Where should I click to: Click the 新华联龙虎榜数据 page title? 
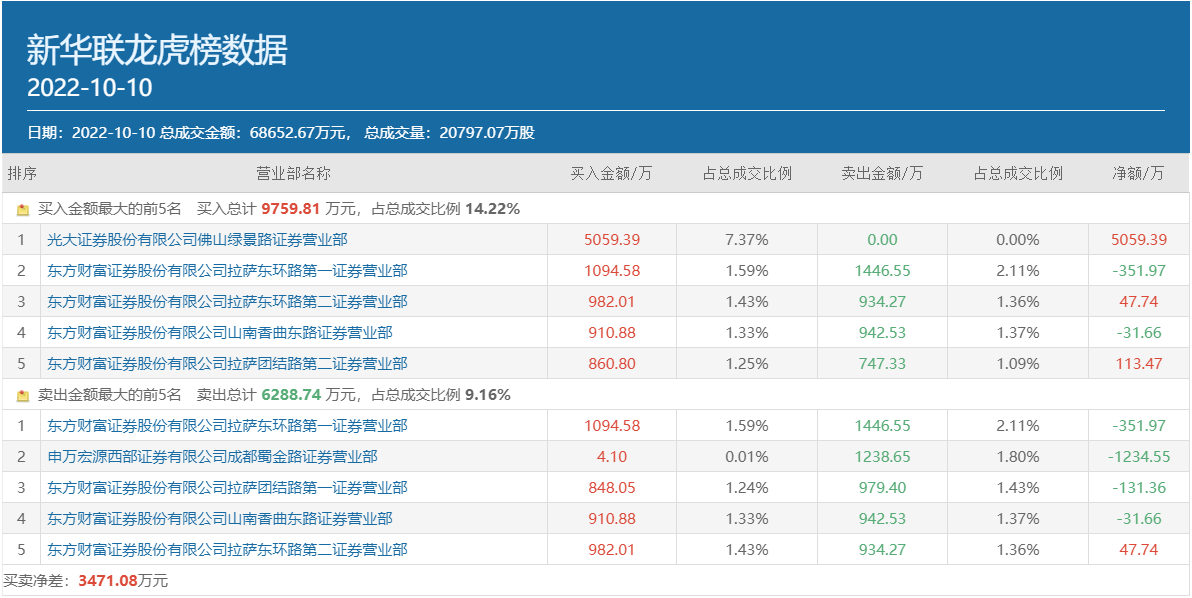(157, 50)
